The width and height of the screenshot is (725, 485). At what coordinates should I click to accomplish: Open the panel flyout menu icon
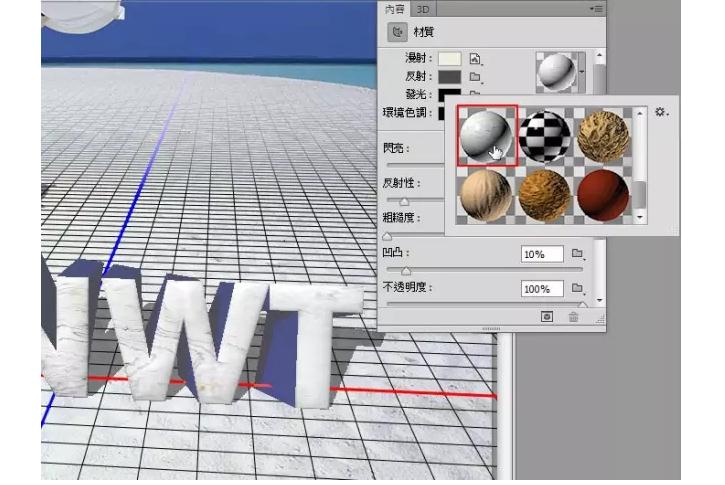[597, 9]
